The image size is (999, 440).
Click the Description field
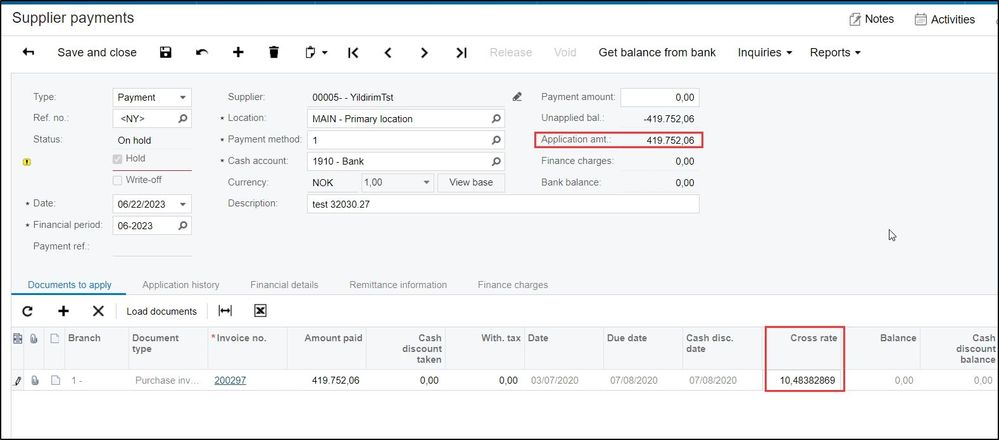(503, 204)
